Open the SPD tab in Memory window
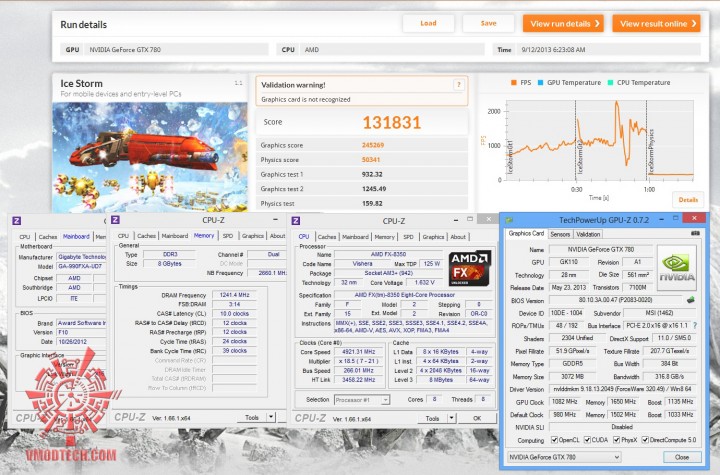The height and width of the screenshot is (475, 720). [x=228, y=236]
